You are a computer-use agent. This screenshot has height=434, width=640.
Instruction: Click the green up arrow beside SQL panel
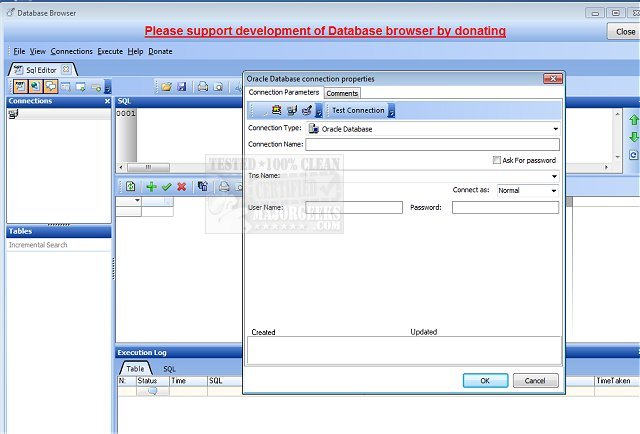point(634,120)
